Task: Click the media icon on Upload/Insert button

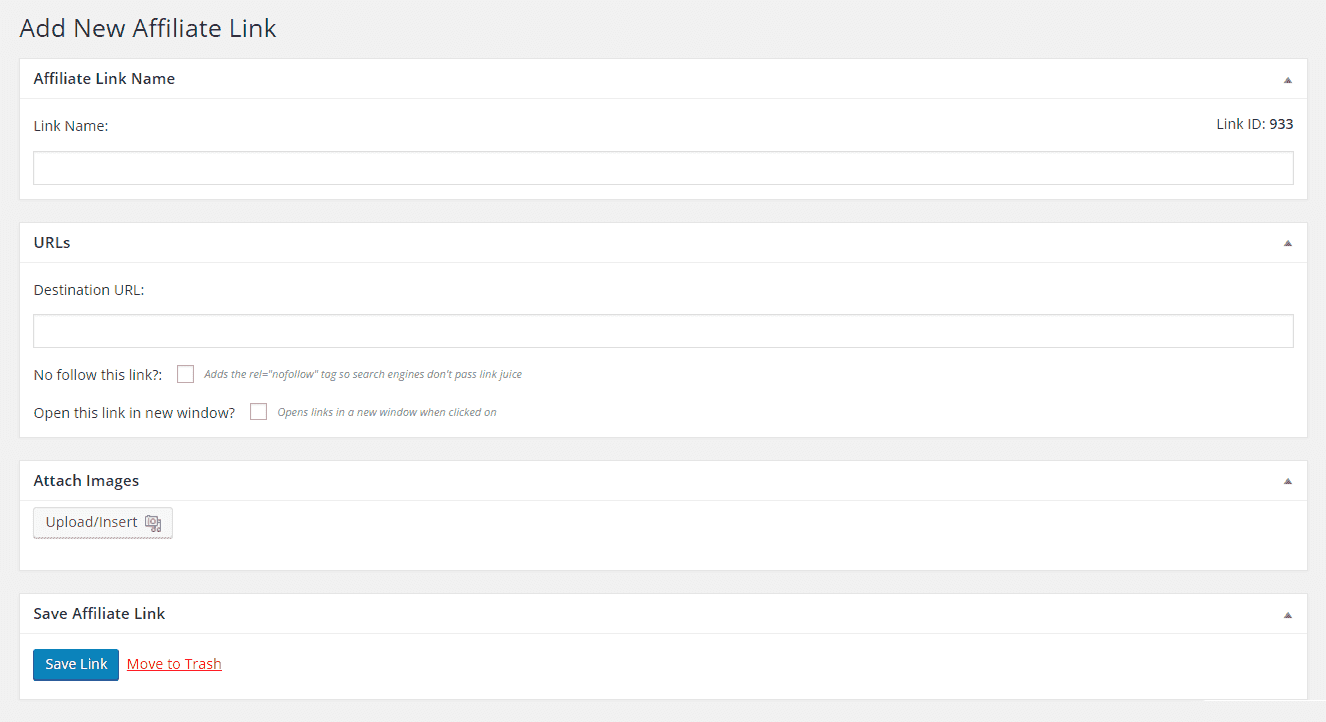Action: tap(153, 523)
